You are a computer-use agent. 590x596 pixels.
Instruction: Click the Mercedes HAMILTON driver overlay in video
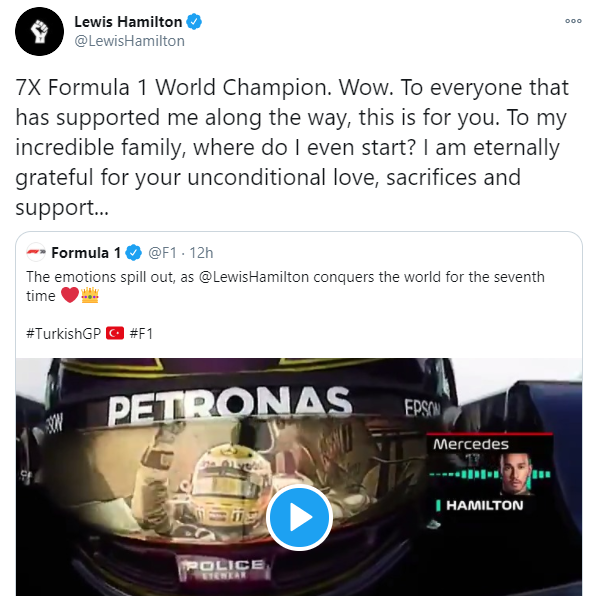[490, 474]
